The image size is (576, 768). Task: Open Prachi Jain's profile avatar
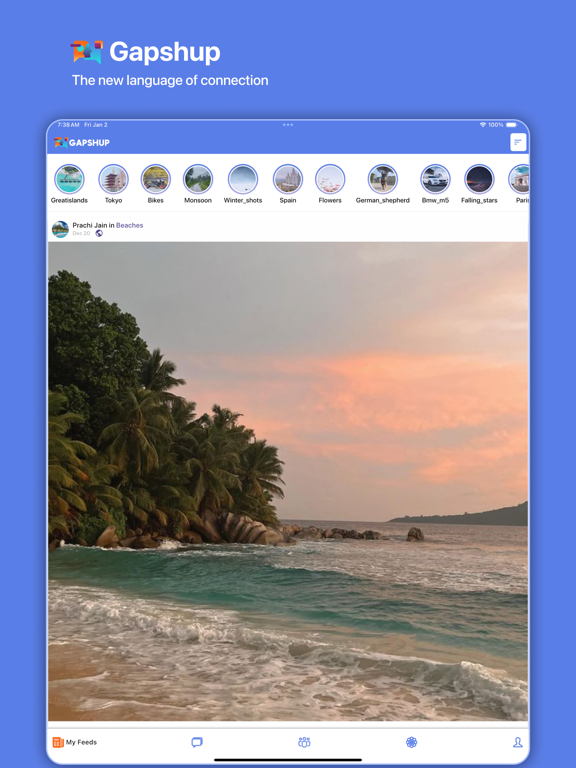click(60, 229)
